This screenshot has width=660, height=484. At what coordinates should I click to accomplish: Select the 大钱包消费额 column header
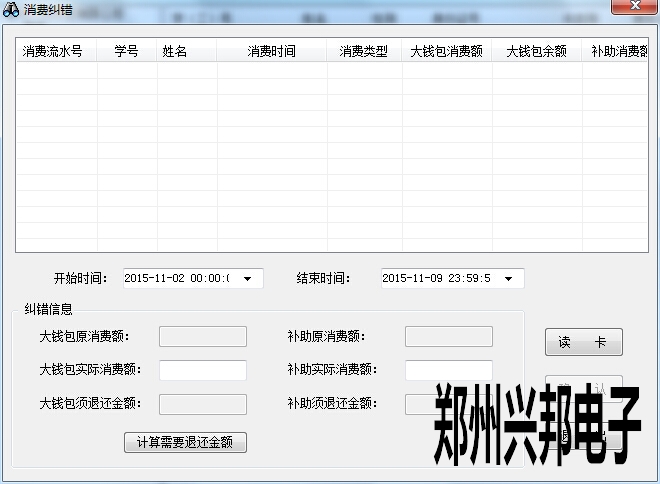click(447, 51)
